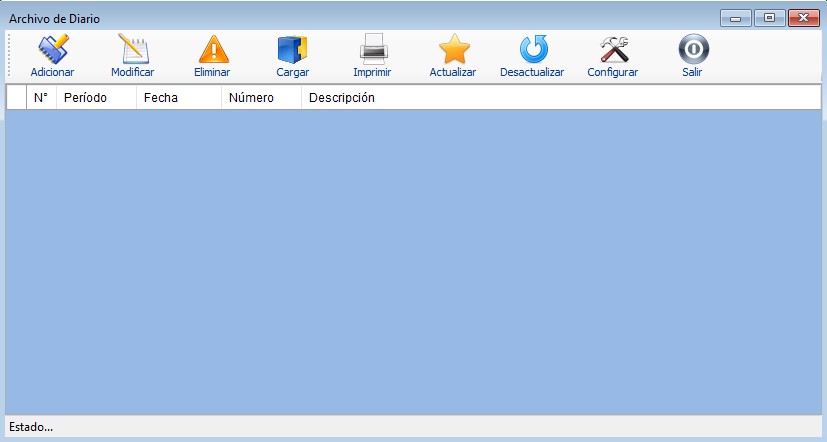Select the N° column header

pos(42,98)
